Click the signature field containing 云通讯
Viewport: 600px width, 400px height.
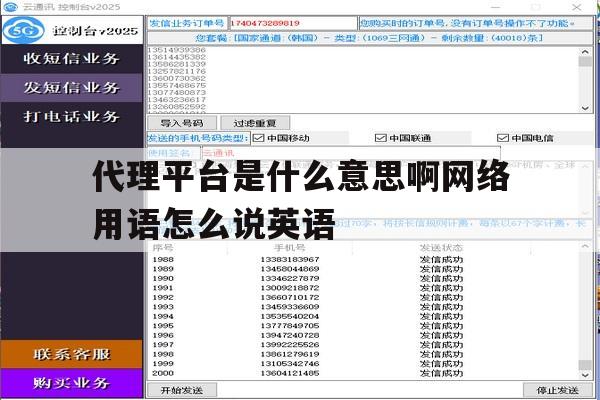pyautogui.click(x=351, y=153)
